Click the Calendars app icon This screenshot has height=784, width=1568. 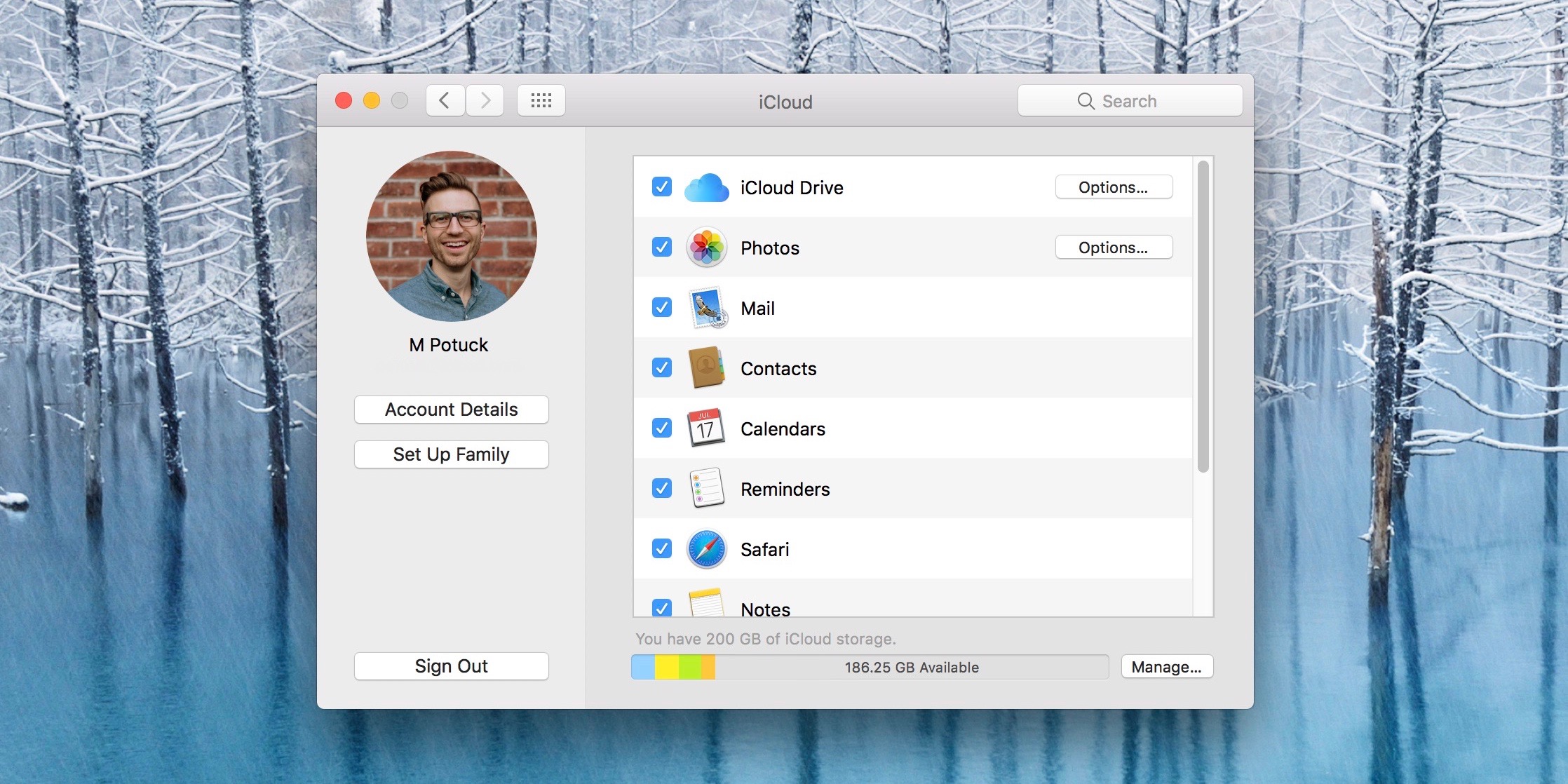(702, 428)
